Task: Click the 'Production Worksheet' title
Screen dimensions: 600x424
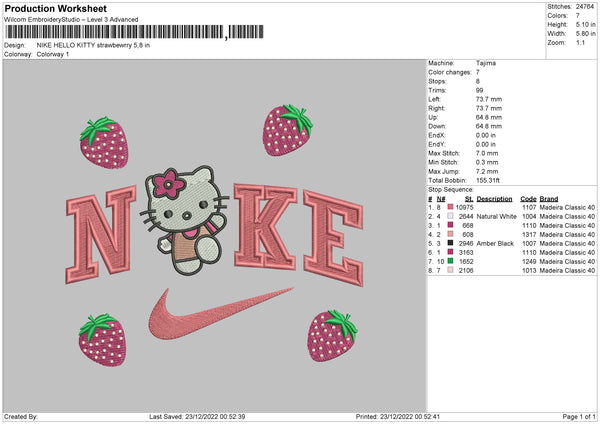Action: [55, 8]
